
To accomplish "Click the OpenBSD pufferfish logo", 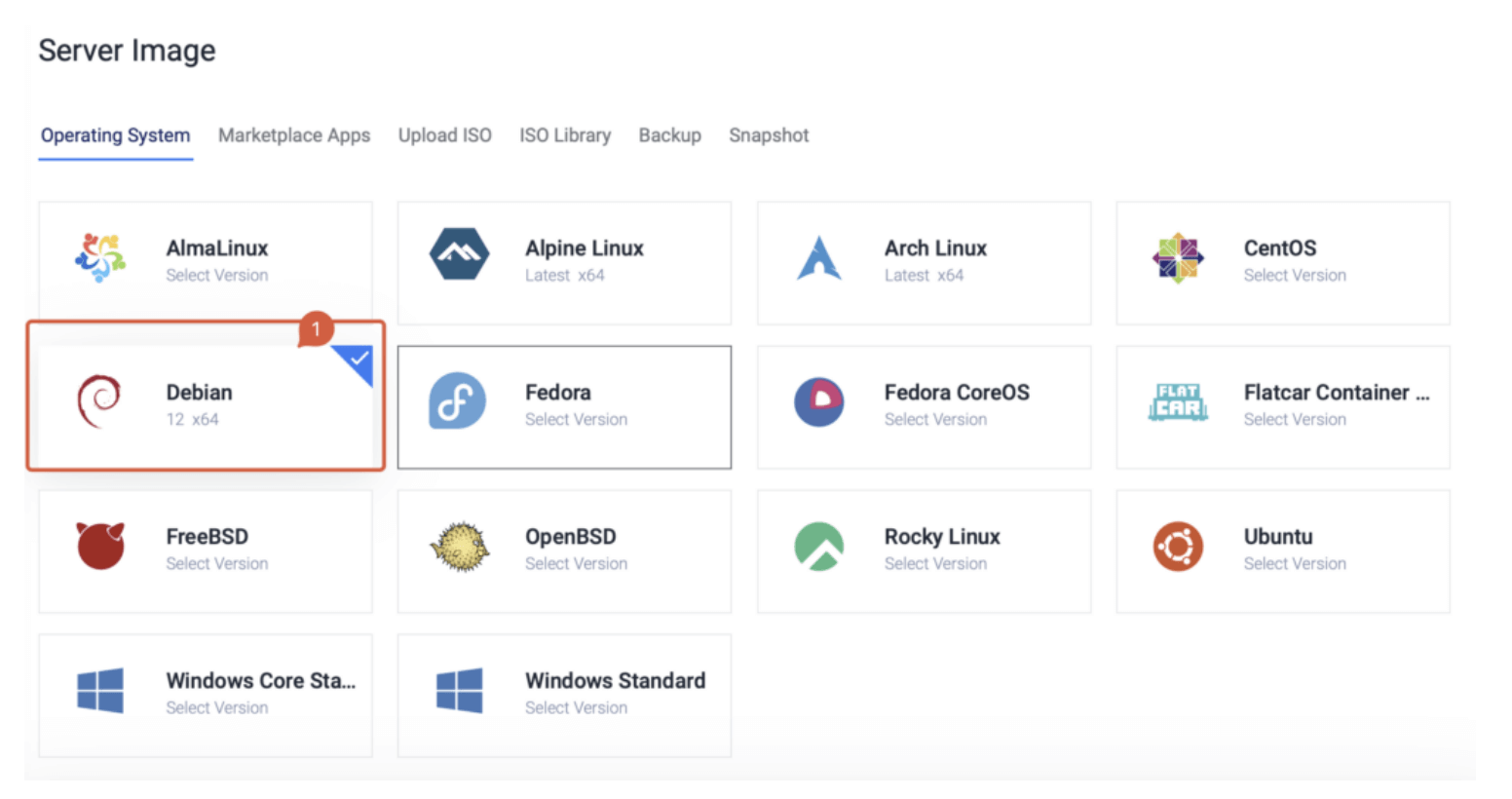I will 460,546.
